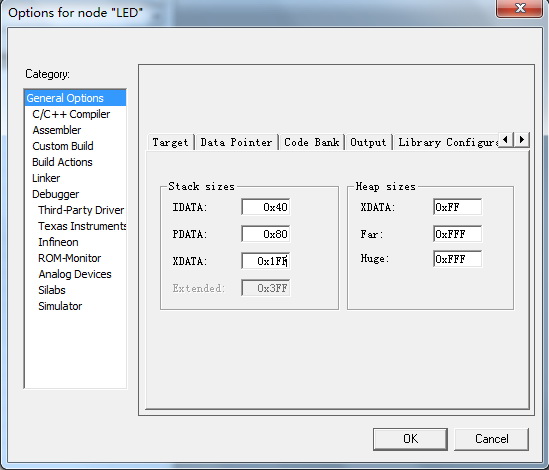The image size is (549, 470).
Task: Click the Cancel button
Action: (x=492, y=439)
